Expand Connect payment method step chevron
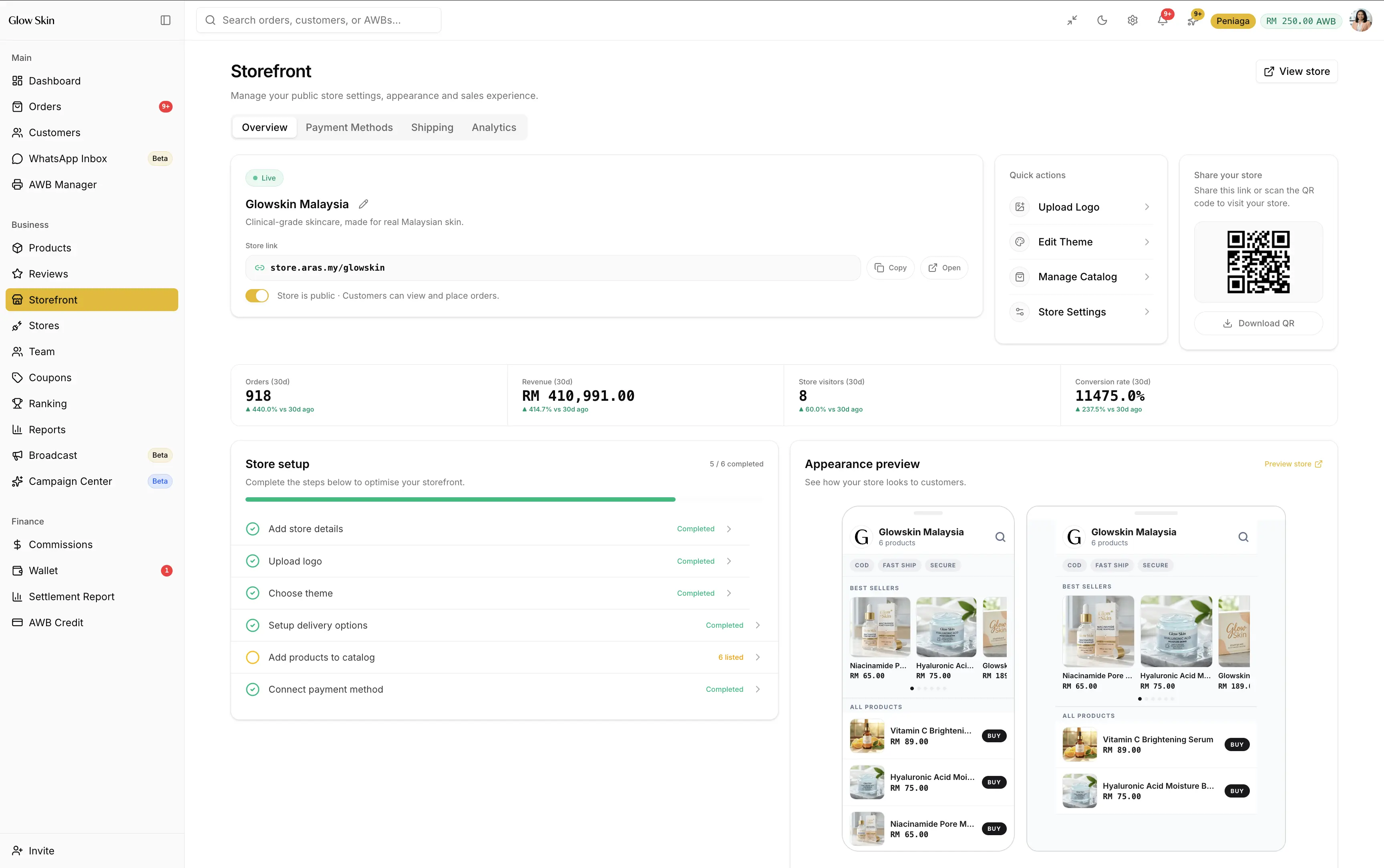 pyautogui.click(x=758, y=689)
